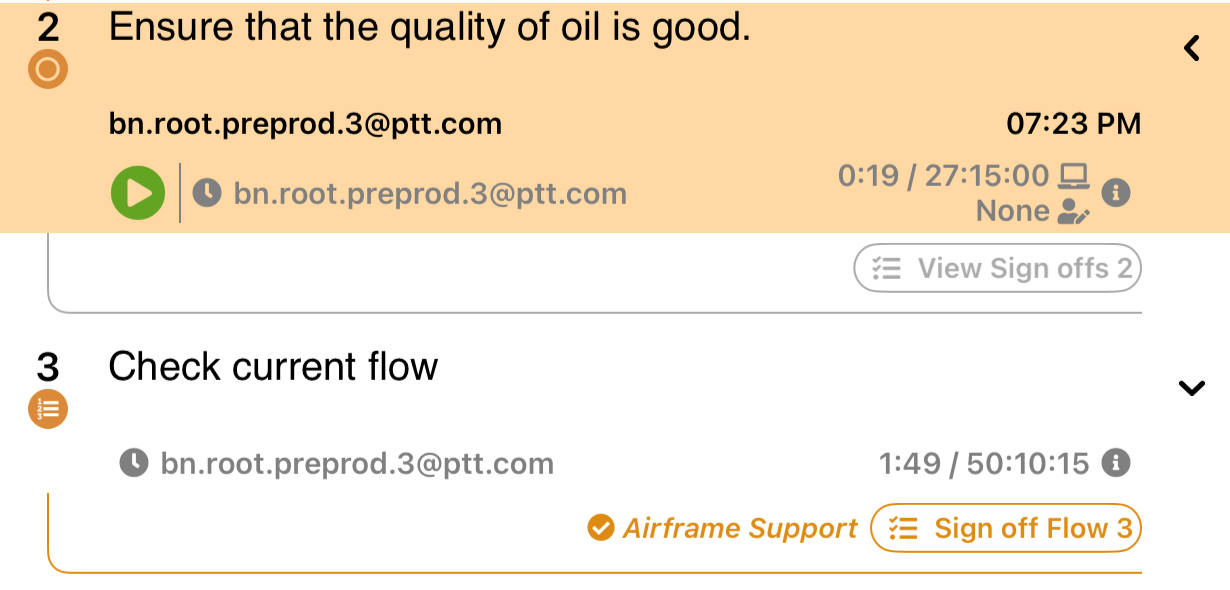Open info icon beside 1:49 / 50:10:15
The image size is (1230, 590).
point(1115,463)
